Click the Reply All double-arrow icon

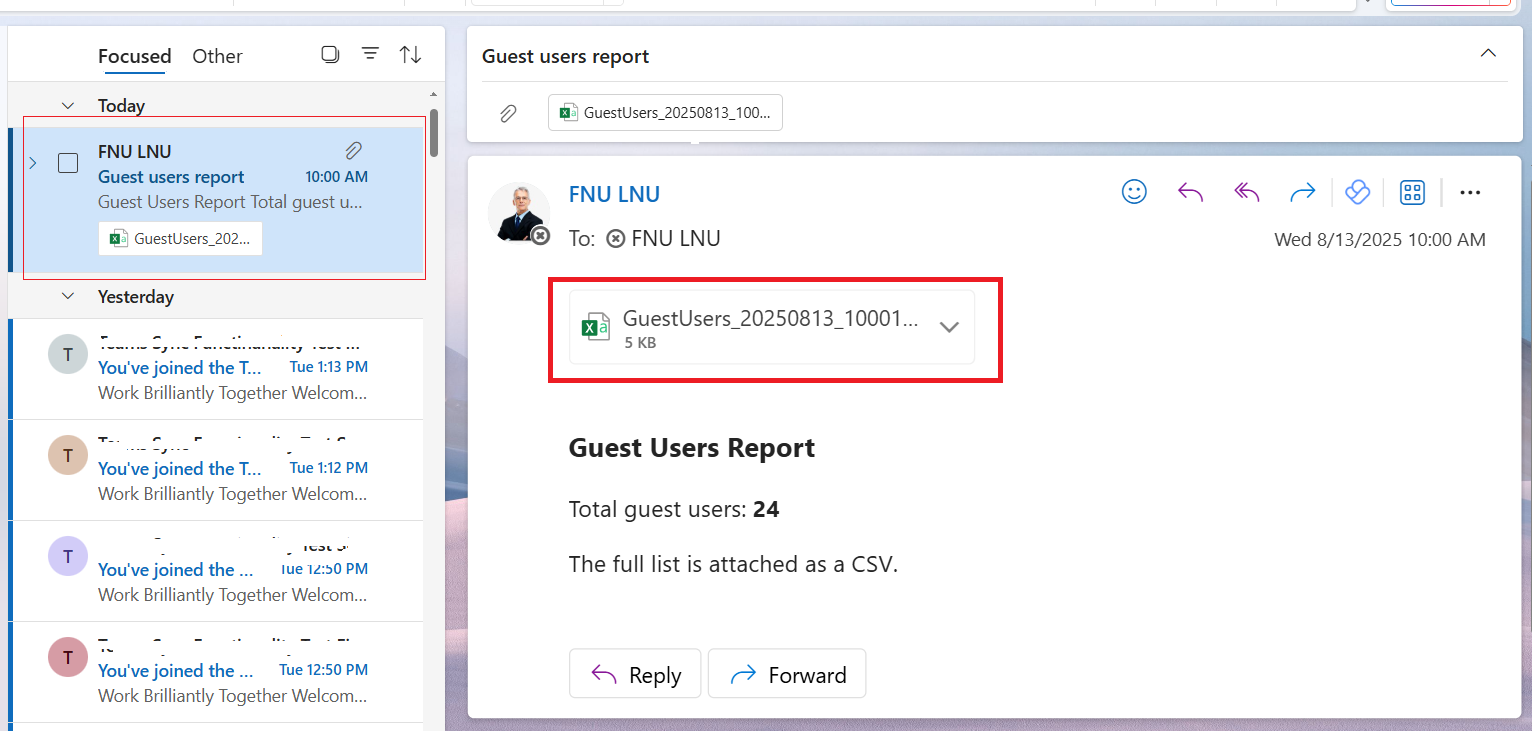1246,192
